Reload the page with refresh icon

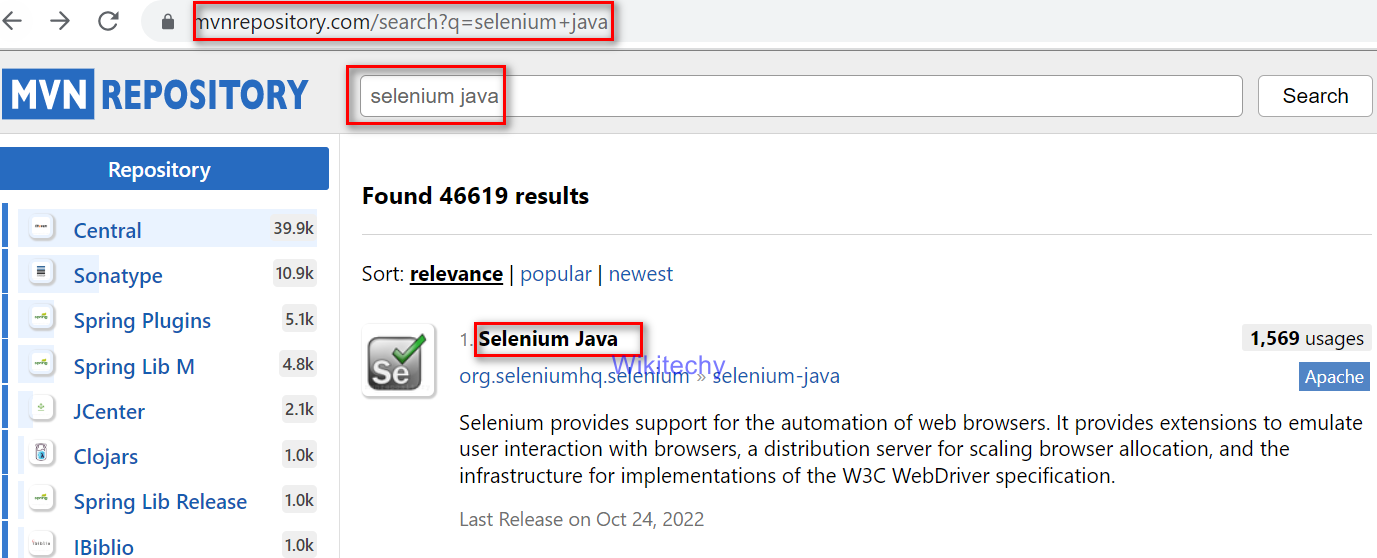(x=108, y=21)
